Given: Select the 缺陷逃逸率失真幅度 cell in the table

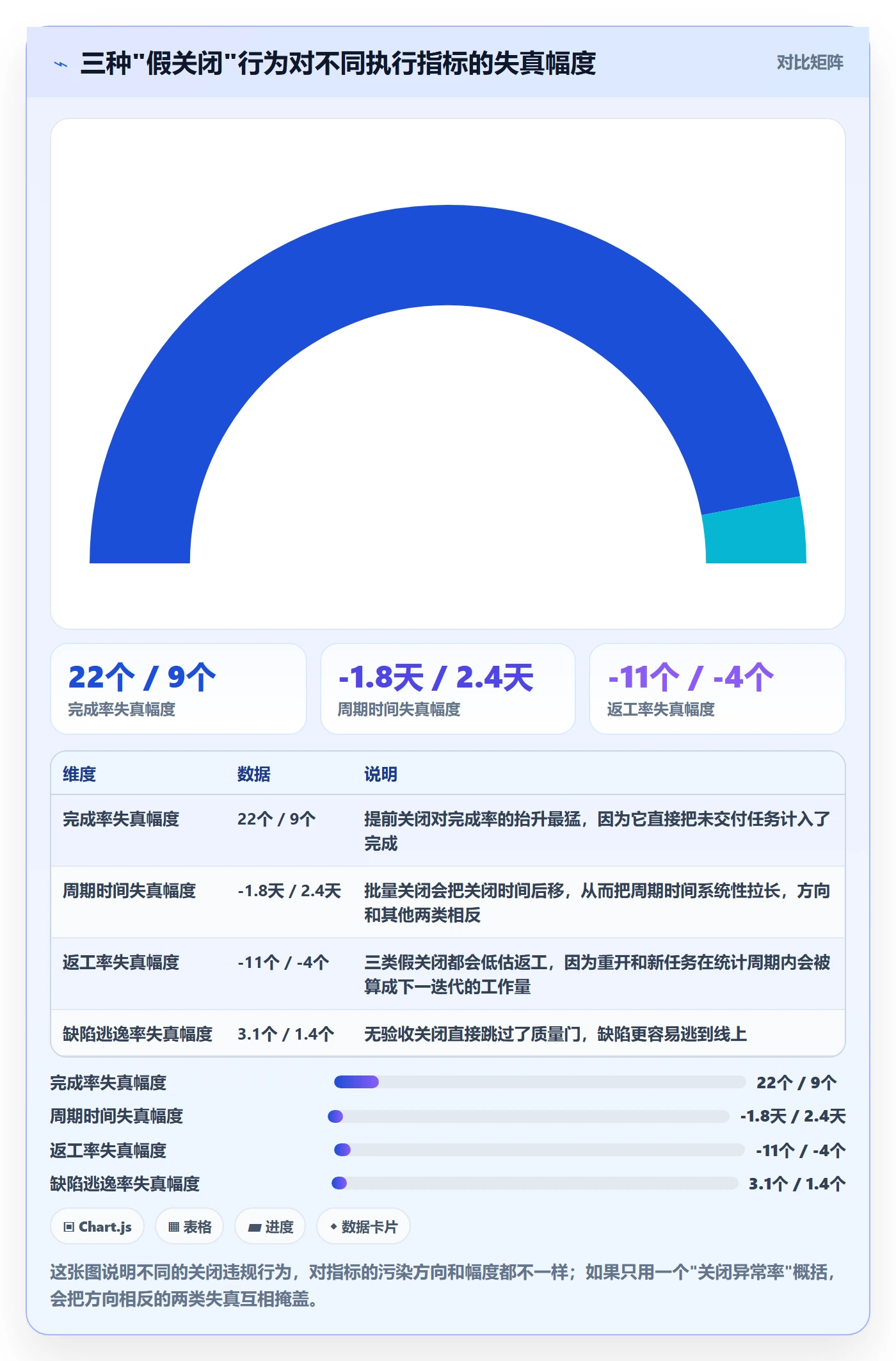Looking at the screenshot, I should tap(138, 1034).
